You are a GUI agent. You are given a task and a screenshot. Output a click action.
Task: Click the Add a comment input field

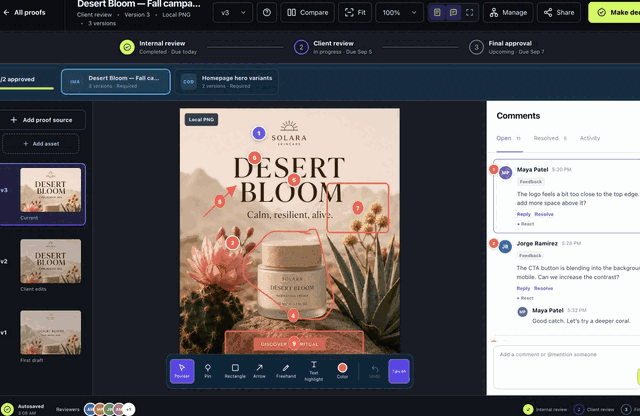pyautogui.click(x=567, y=367)
